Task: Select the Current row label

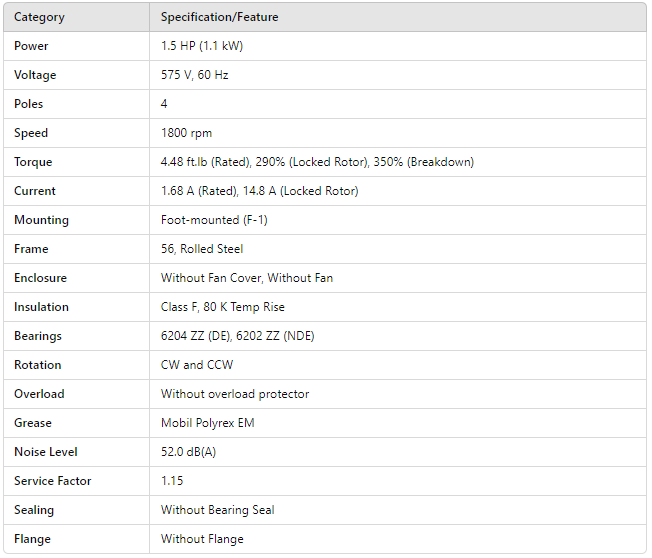Action: (x=35, y=191)
